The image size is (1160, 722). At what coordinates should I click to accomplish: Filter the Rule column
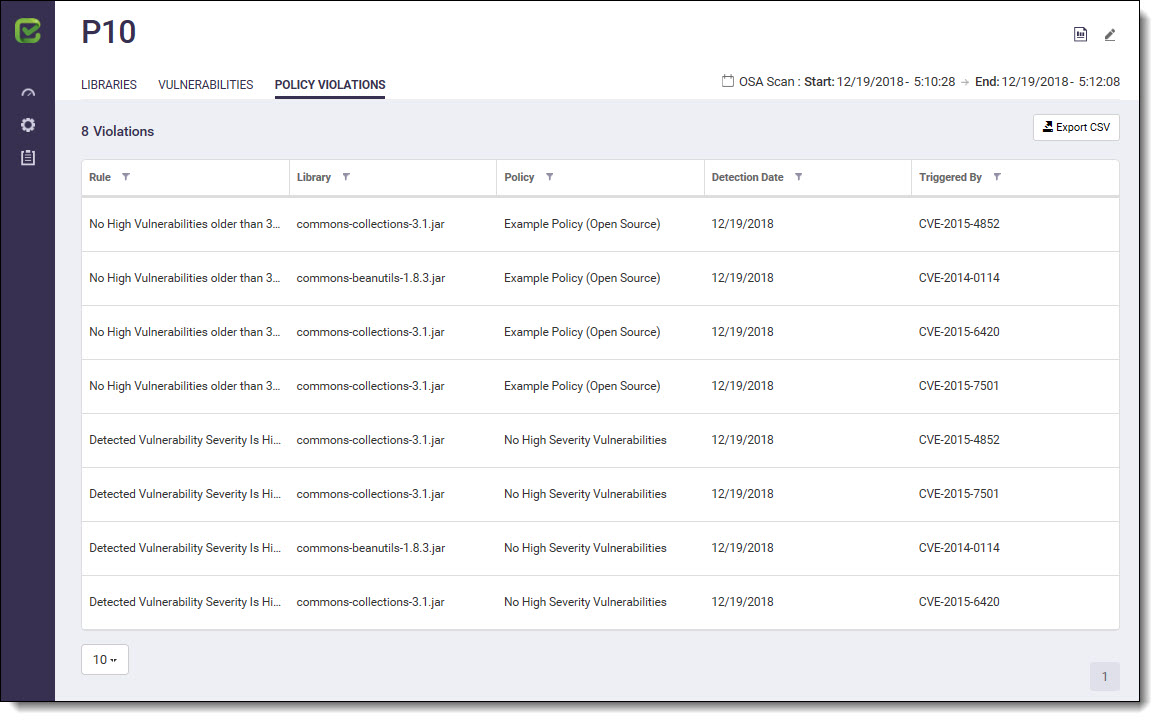[x=126, y=177]
